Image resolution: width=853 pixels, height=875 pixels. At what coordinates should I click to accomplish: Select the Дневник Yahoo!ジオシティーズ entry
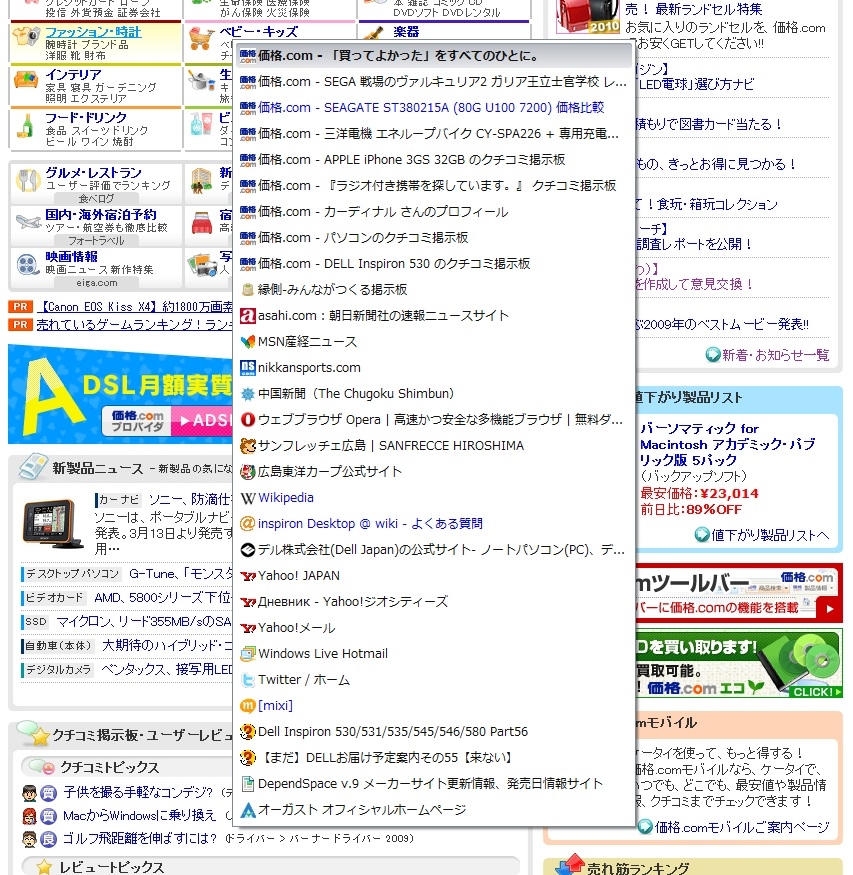click(x=434, y=602)
